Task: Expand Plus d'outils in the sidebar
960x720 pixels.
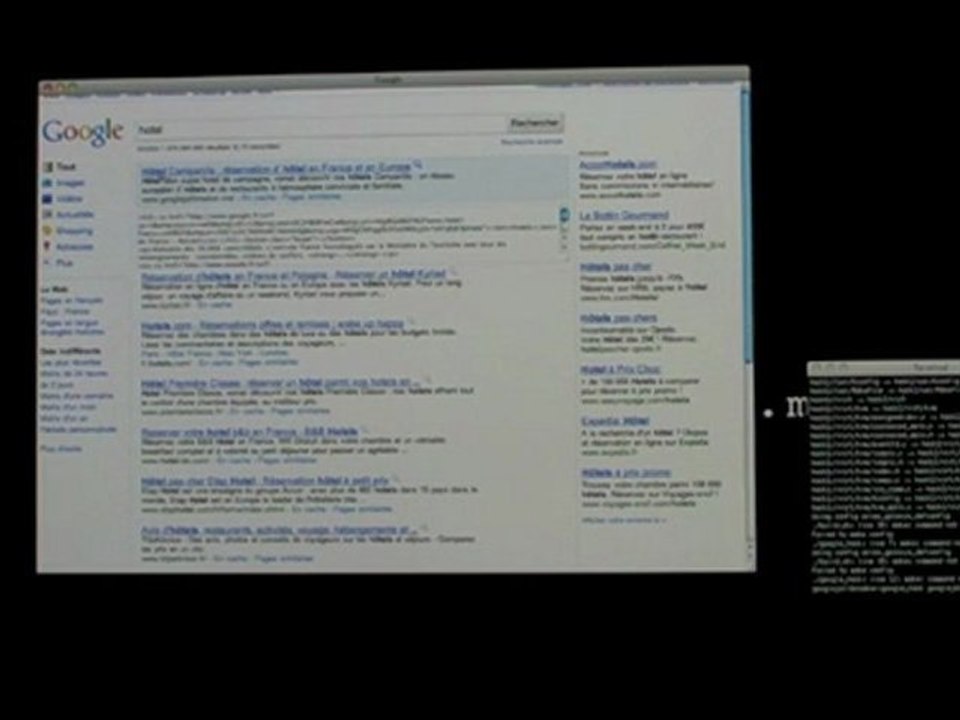Action: (61, 449)
